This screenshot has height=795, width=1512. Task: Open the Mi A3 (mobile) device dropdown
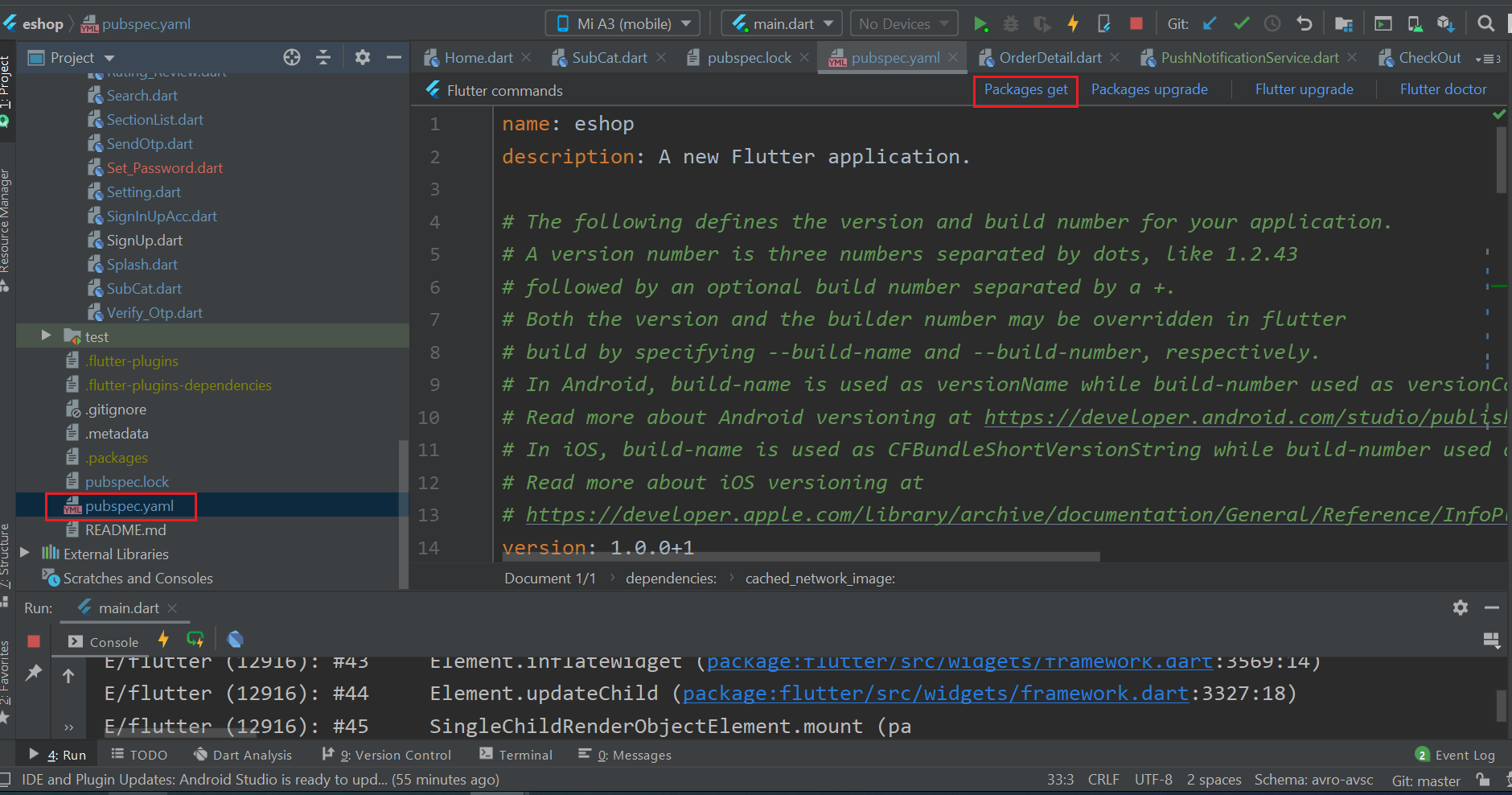pos(623,24)
